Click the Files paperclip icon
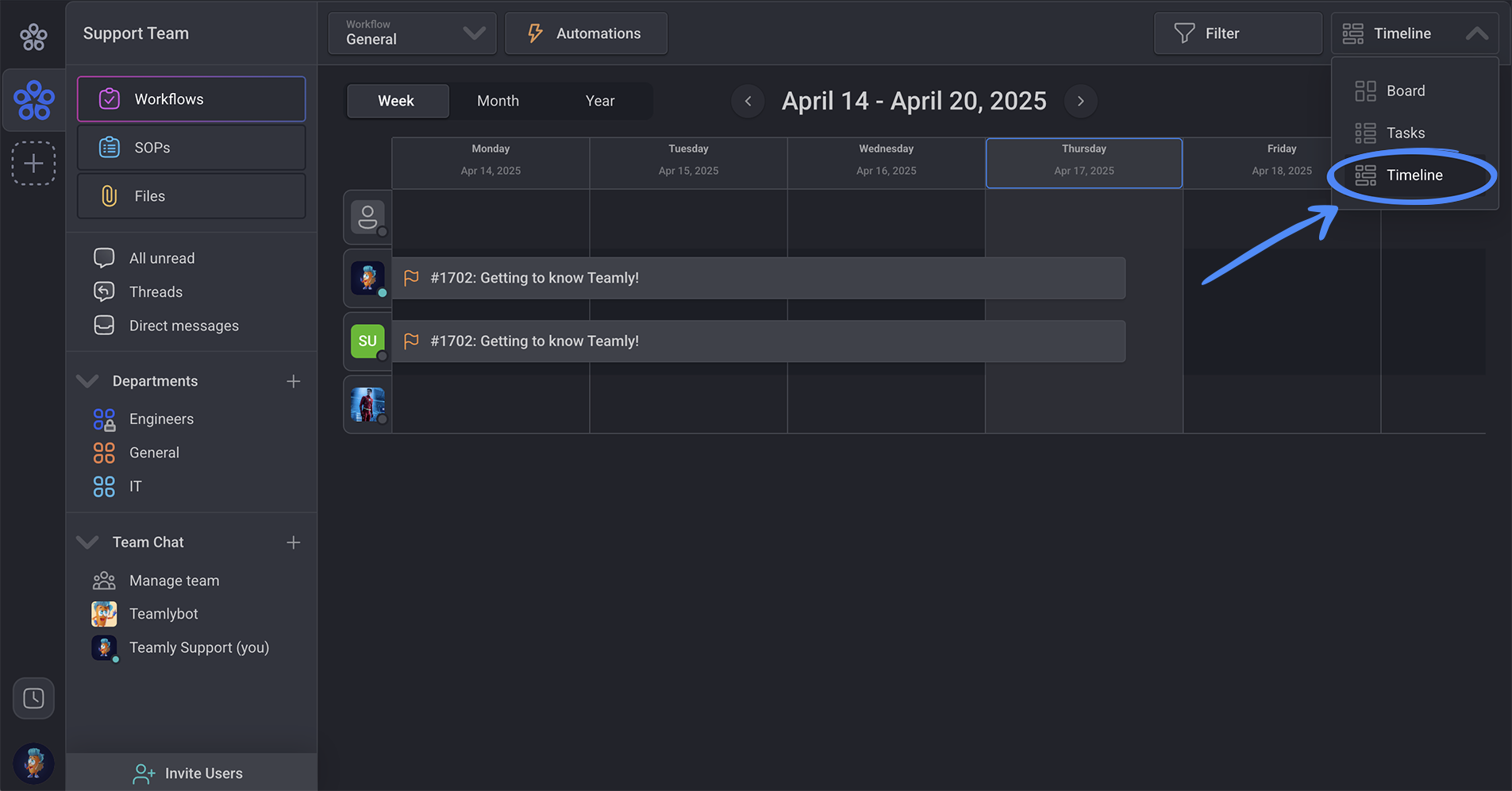 click(110, 196)
